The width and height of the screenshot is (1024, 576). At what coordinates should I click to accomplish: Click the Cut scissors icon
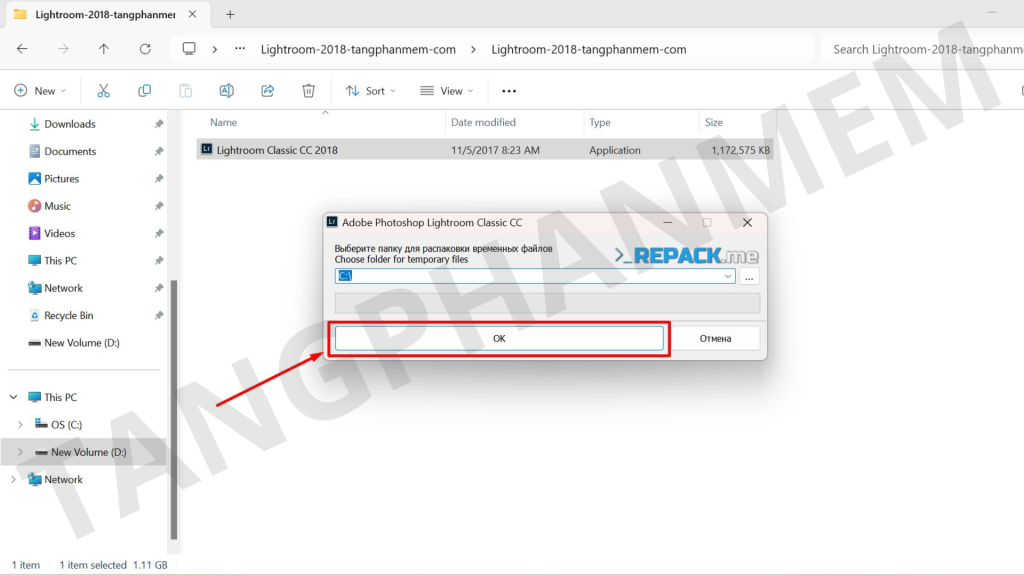click(x=103, y=91)
